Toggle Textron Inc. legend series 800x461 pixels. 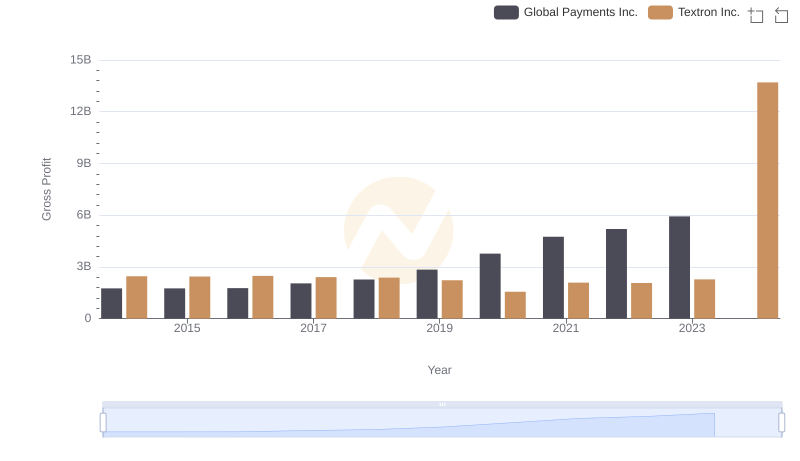693,12
